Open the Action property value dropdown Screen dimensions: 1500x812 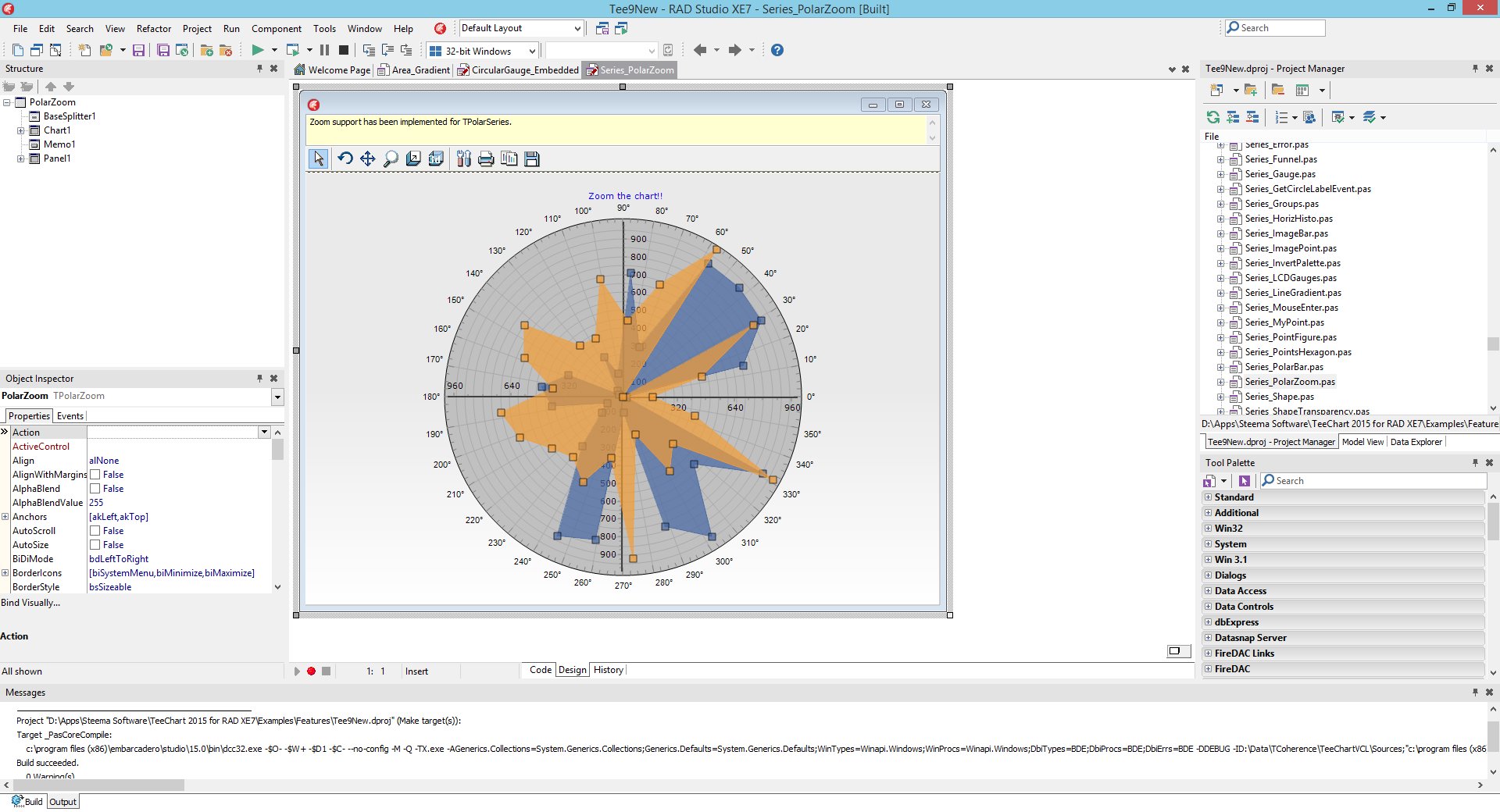coord(264,432)
